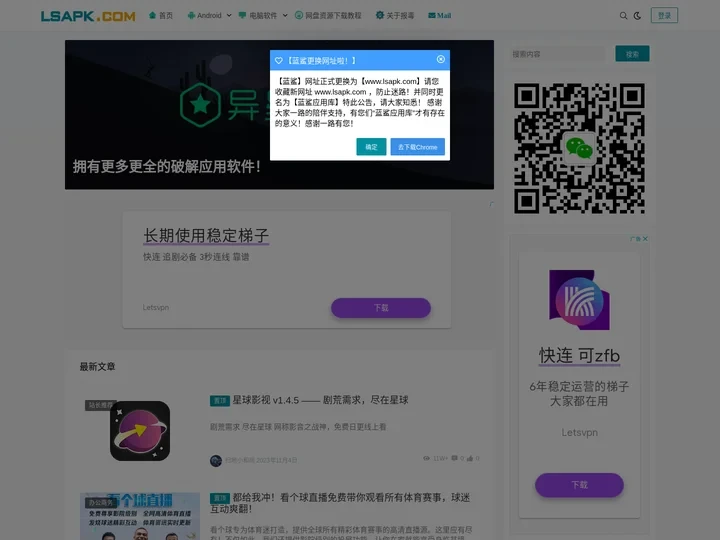Click the 置顶 tag beside the 星球影视 article title
The image size is (720, 540).
[219, 400]
